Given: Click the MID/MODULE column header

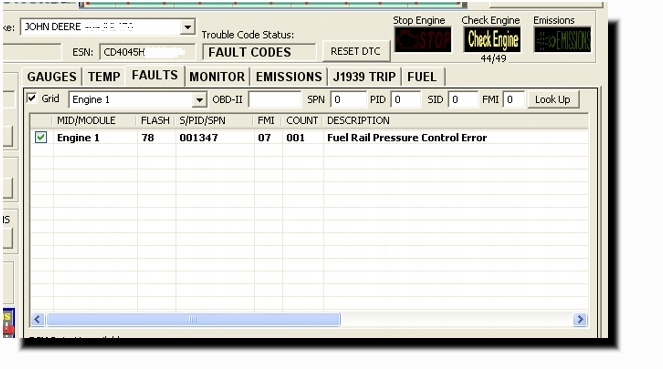Looking at the screenshot, I should coord(95,121).
